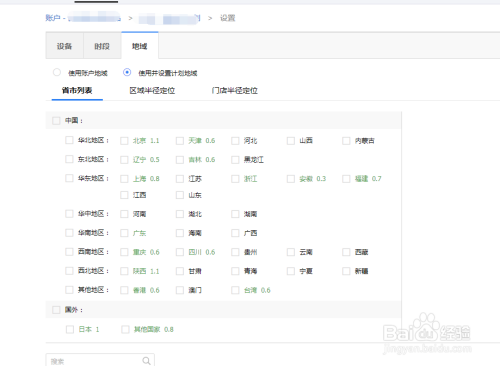Open the 省市列表 sub-tab
This screenshot has height=366, width=500.
[77, 90]
